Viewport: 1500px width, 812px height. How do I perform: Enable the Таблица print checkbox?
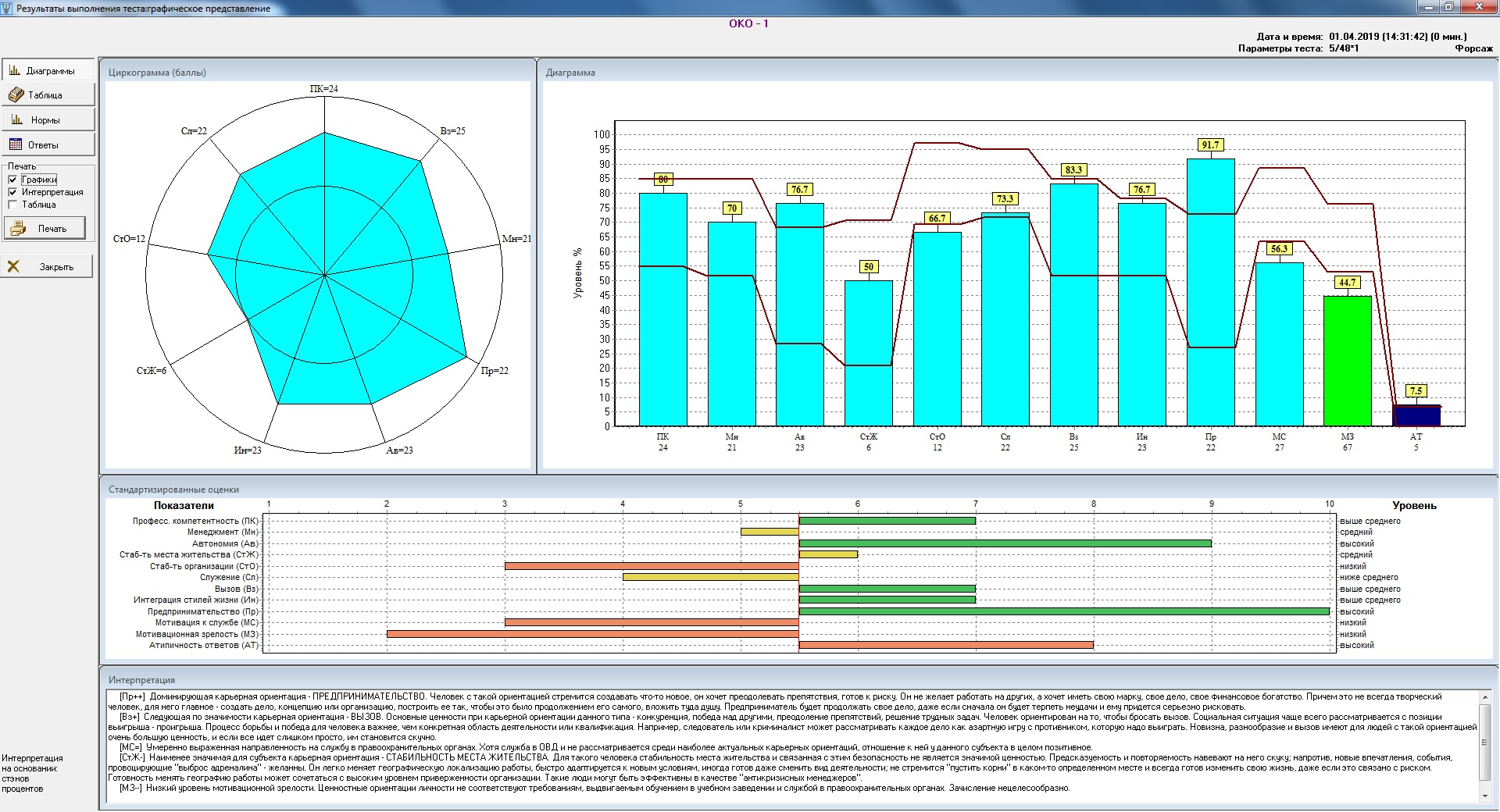12,205
